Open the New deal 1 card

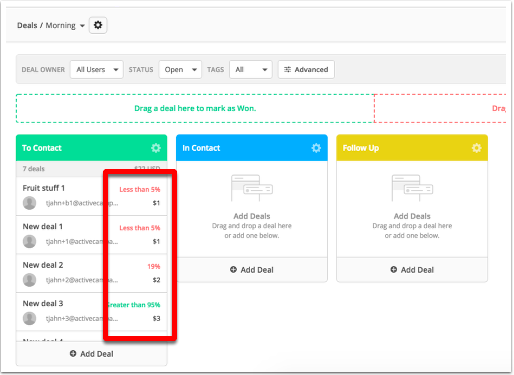(x=43, y=227)
